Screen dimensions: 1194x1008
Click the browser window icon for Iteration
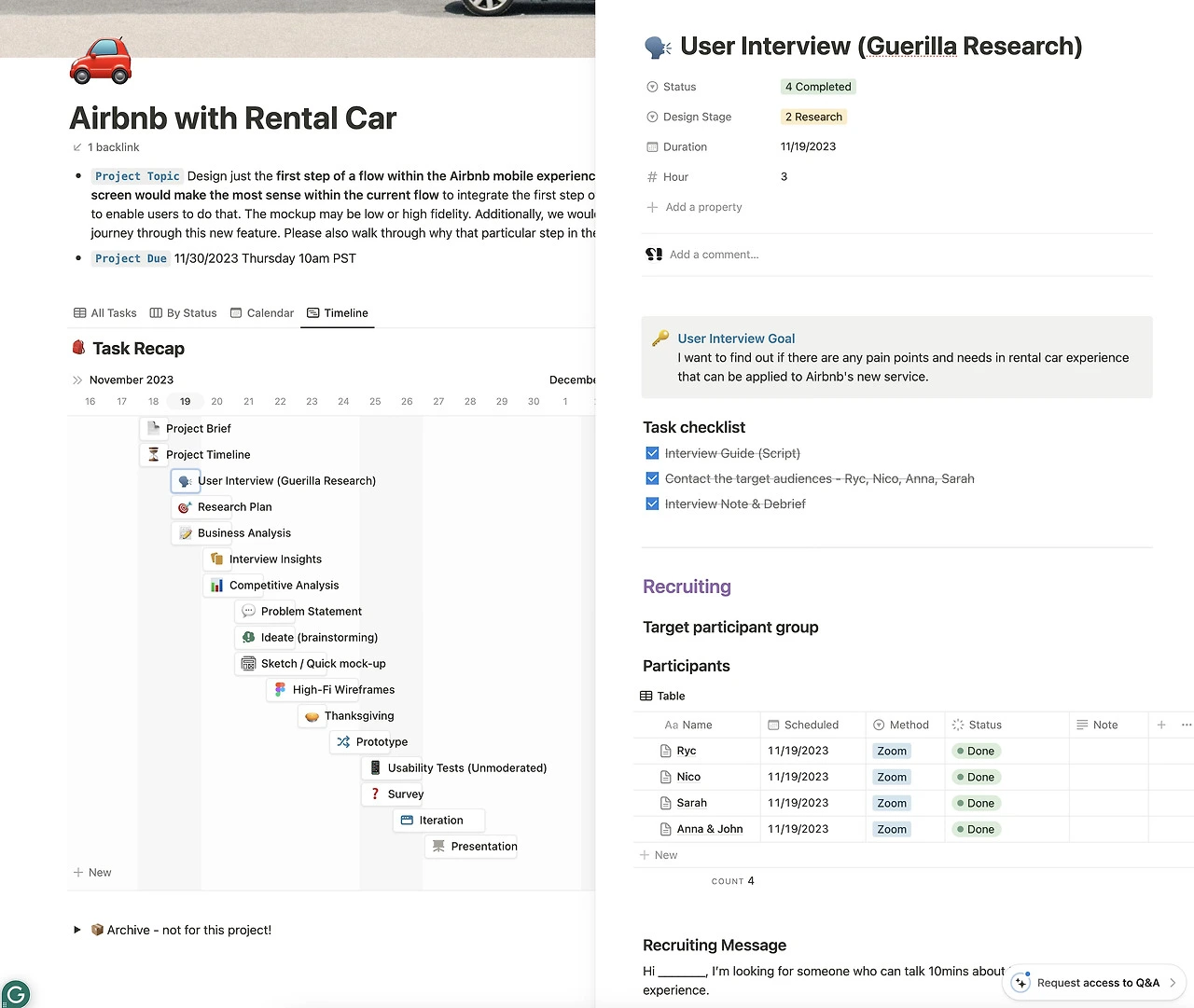[x=407, y=821]
